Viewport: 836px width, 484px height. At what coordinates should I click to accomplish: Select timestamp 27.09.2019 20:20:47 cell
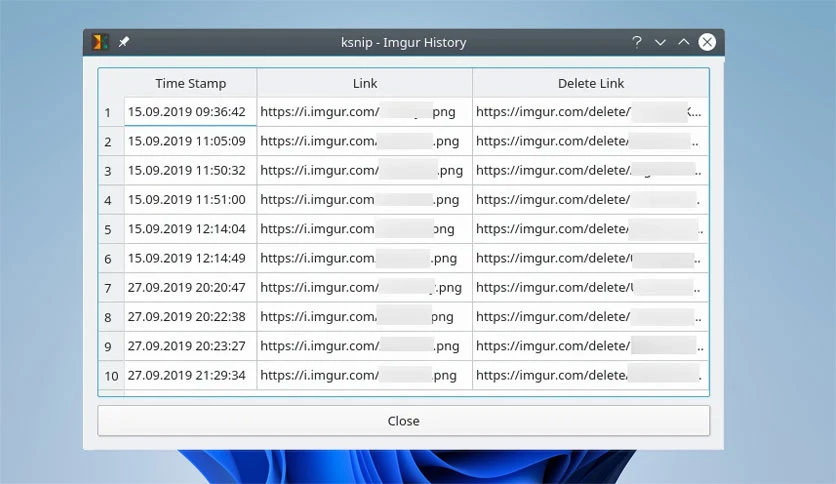click(x=190, y=288)
